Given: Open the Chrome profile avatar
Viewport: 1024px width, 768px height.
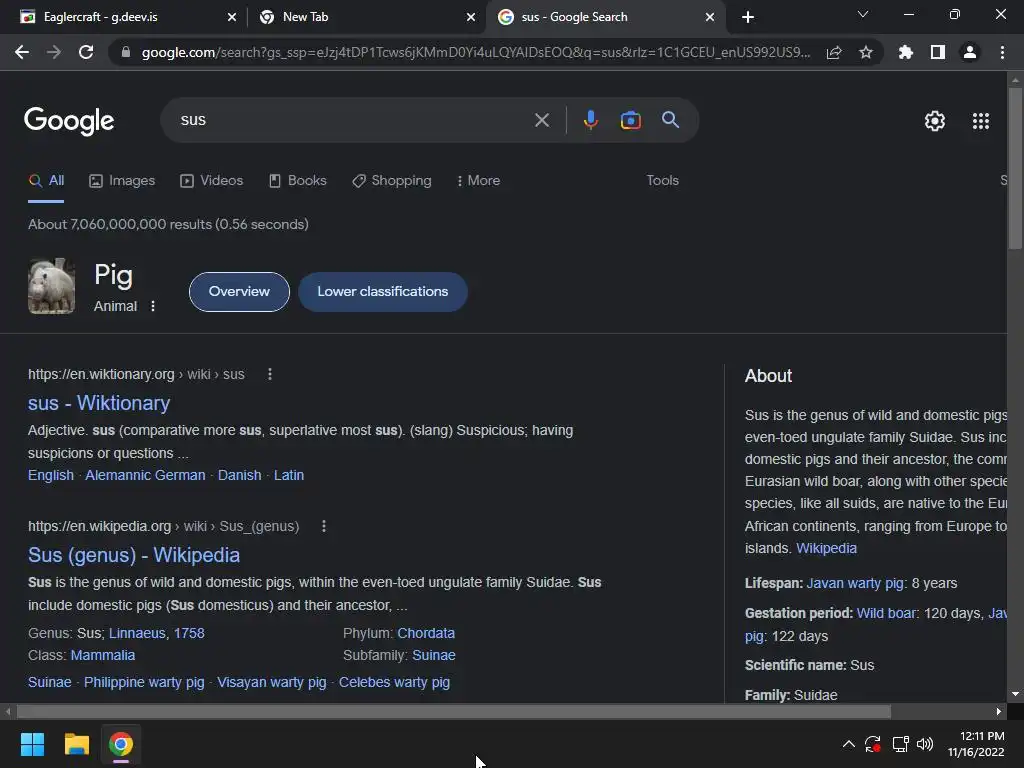Looking at the screenshot, I should pos(970,52).
